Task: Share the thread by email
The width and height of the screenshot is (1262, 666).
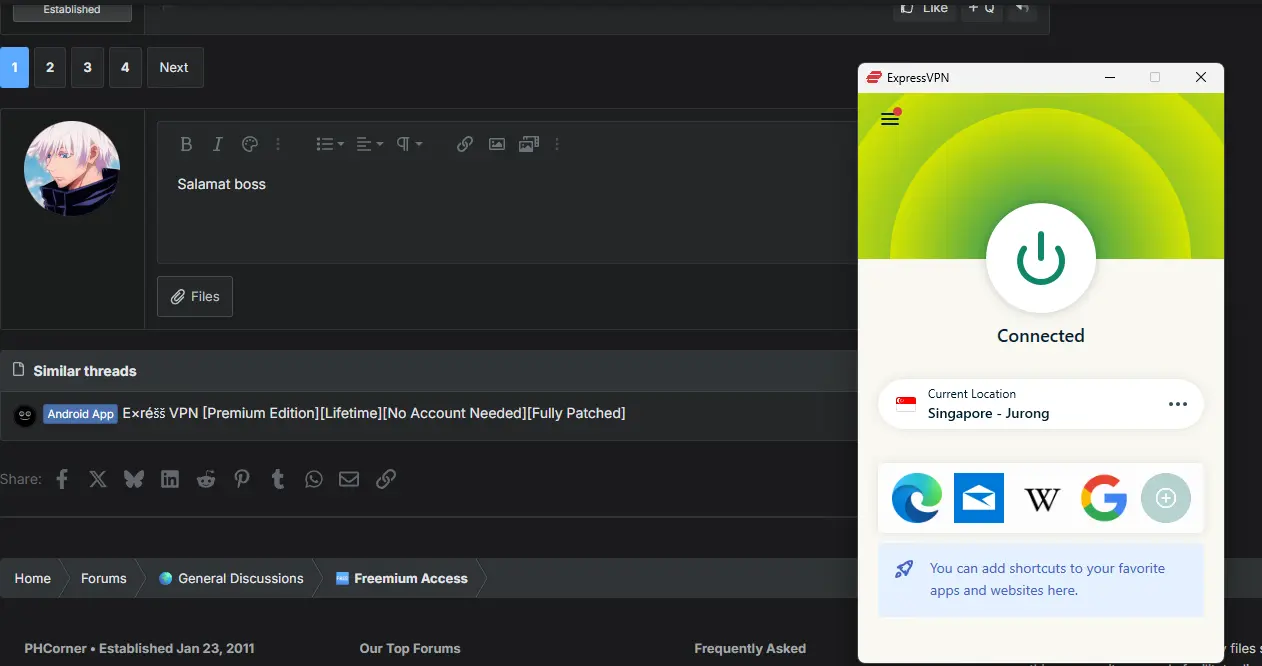Action: [349, 479]
